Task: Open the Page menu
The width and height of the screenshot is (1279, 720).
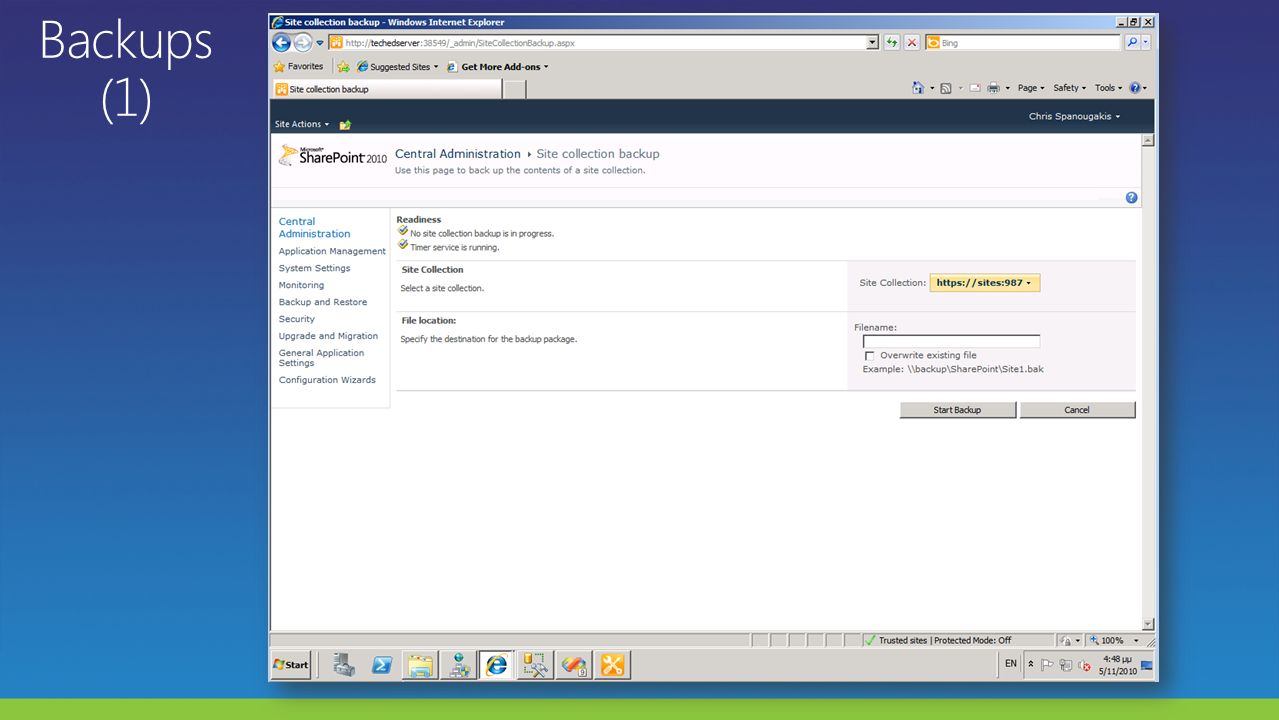Action: tap(1030, 88)
